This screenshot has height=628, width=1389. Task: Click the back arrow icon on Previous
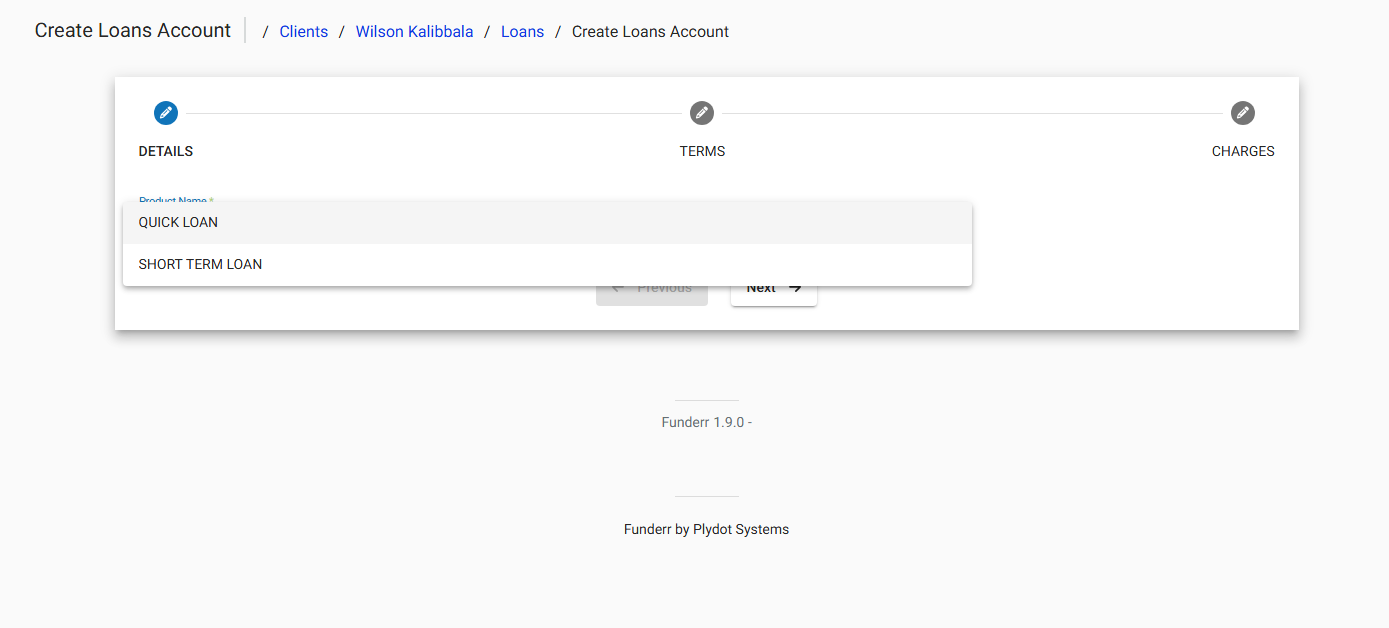pos(616,287)
